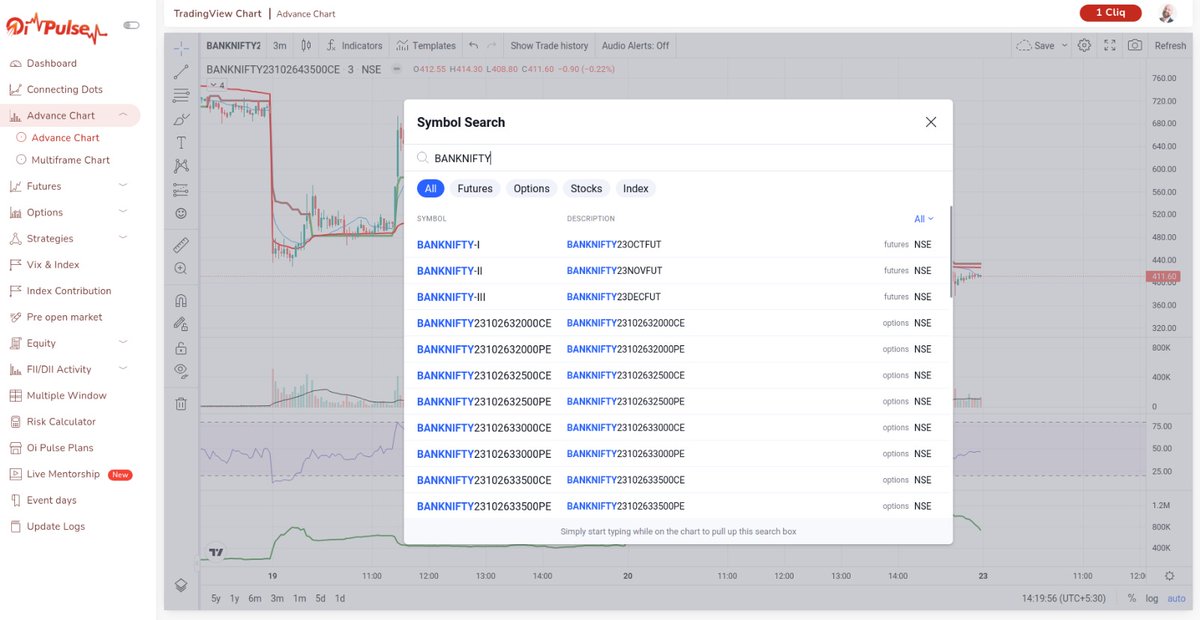The image size is (1200, 620).
Task: Go to Vix & Index page
Action: click(x=52, y=265)
